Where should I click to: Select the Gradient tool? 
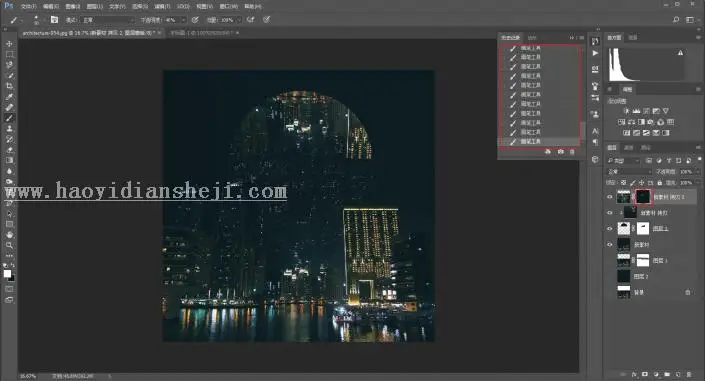pyautogui.click(x=9, y=160)
